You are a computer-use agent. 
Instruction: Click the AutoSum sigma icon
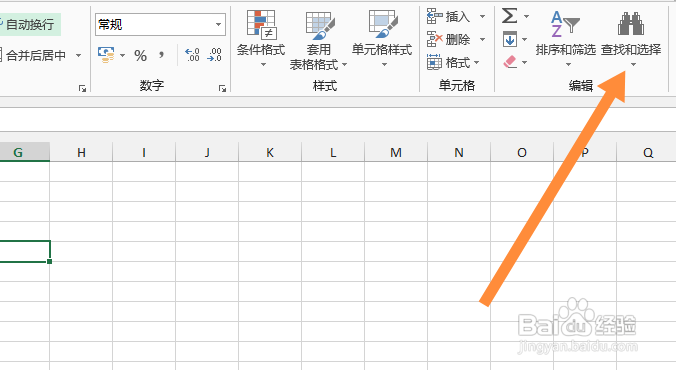pos(510,16)
